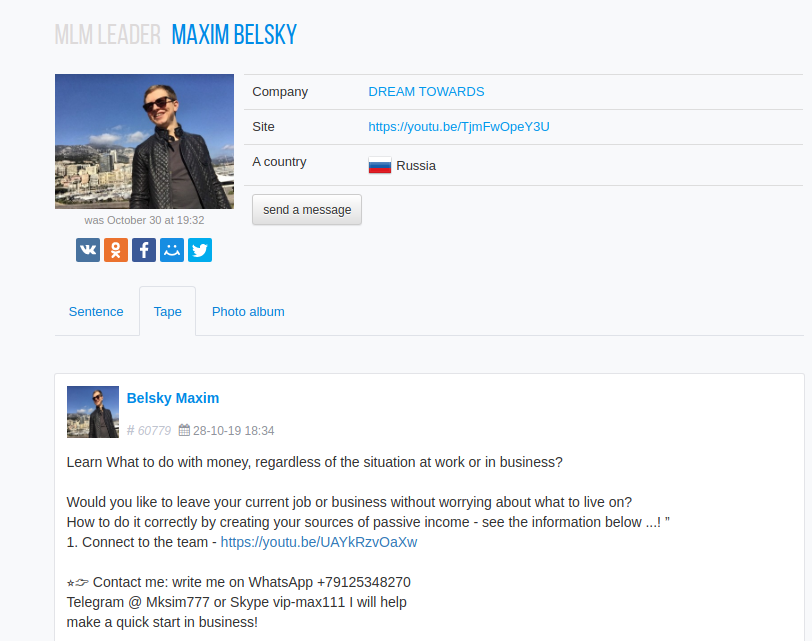Open the Sentence tab
This screenshot has height=641, width=812.
click(96, 312)
